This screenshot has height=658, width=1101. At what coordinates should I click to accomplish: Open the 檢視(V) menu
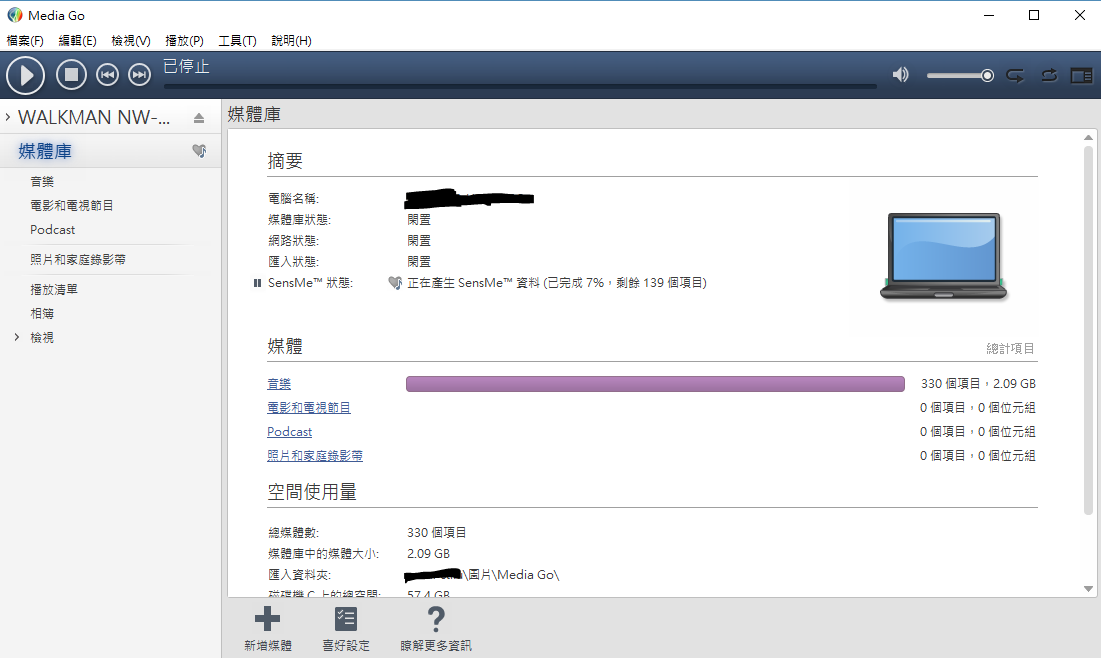pos(131,41)
